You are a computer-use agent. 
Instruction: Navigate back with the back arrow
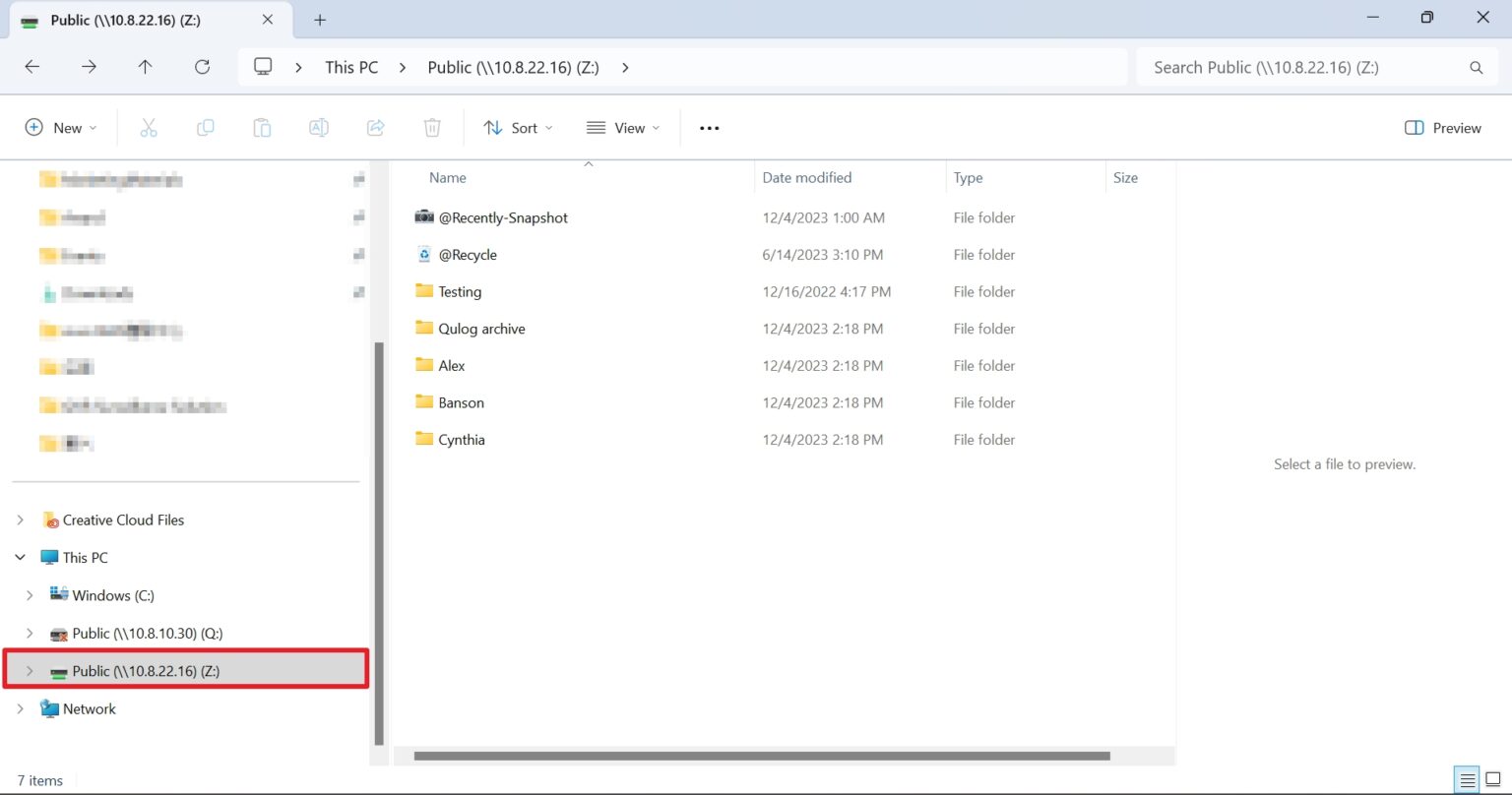[32, 67]
